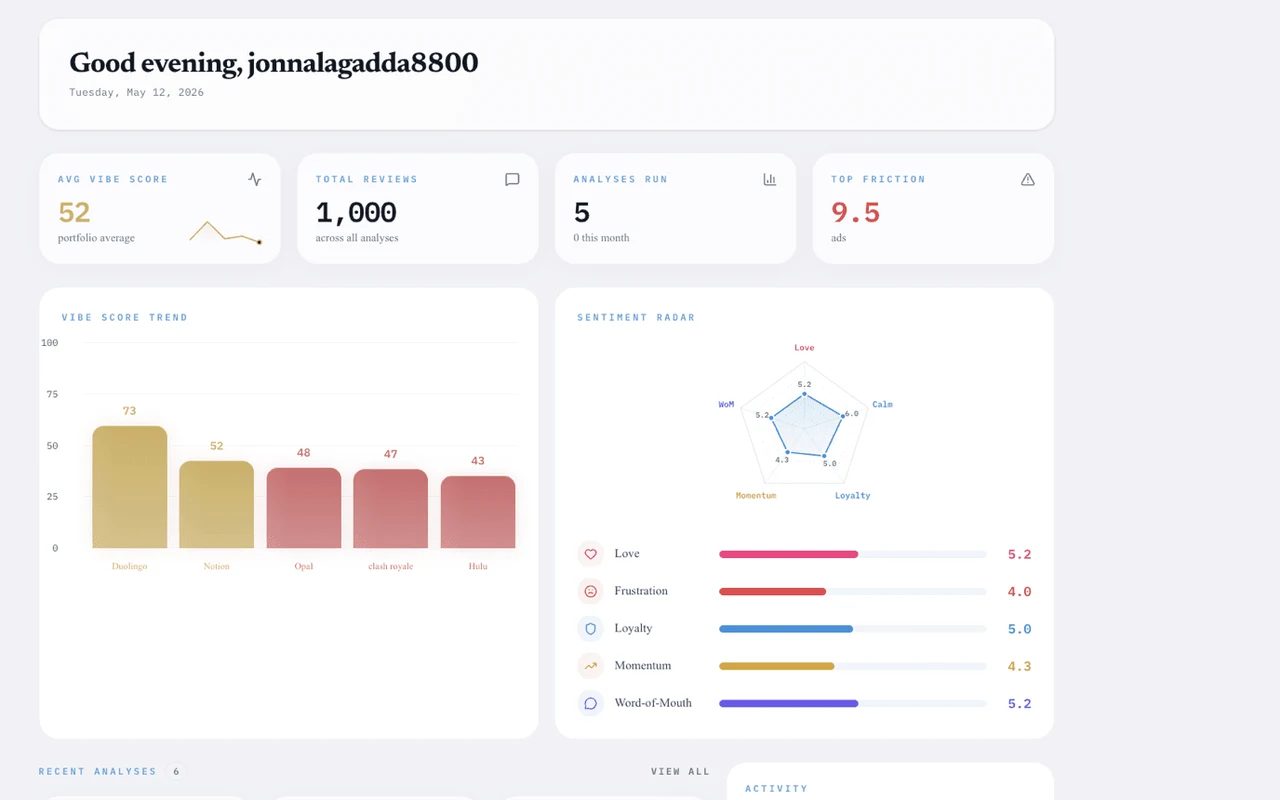Screen dimensions: 1280x800
Task: Click the Opal bar scoring 48
Action: click(304, 508)
